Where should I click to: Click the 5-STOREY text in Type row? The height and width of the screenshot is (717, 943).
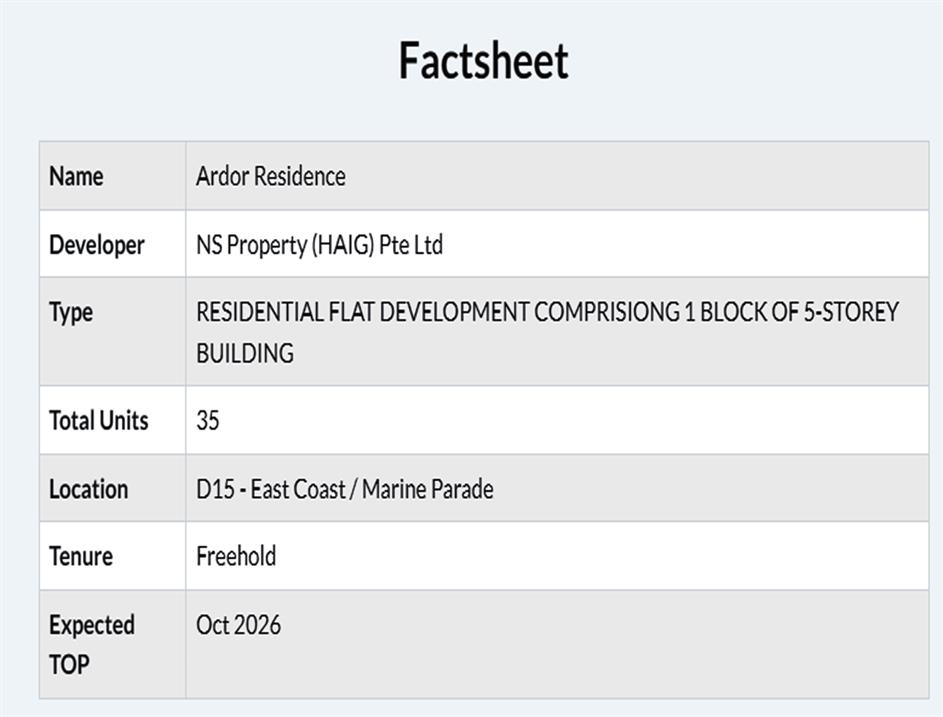851,312
